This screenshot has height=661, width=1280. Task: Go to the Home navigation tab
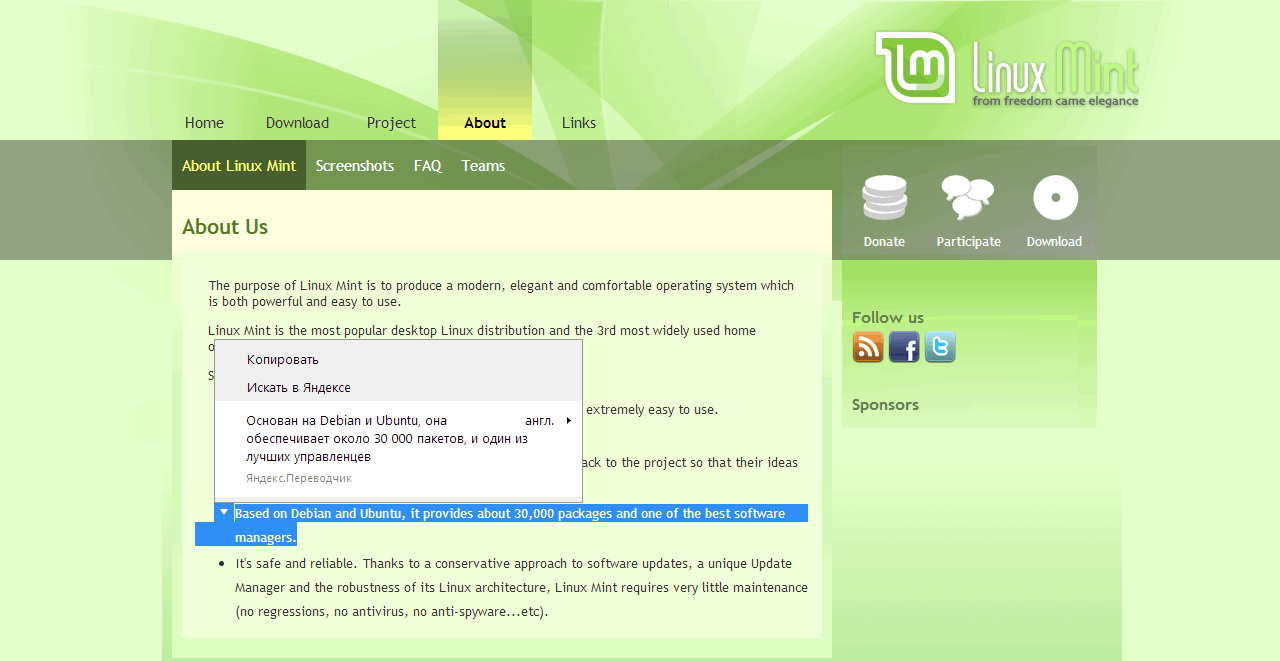point(204,123)
